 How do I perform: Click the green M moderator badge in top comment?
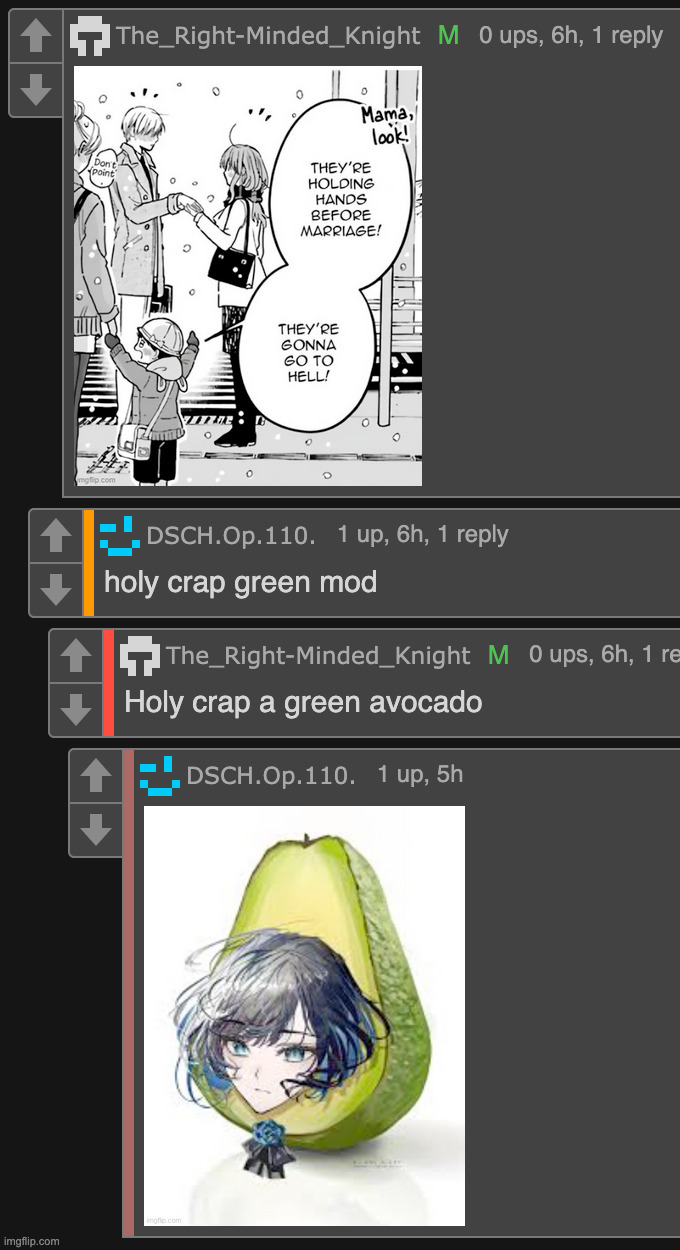449,36
